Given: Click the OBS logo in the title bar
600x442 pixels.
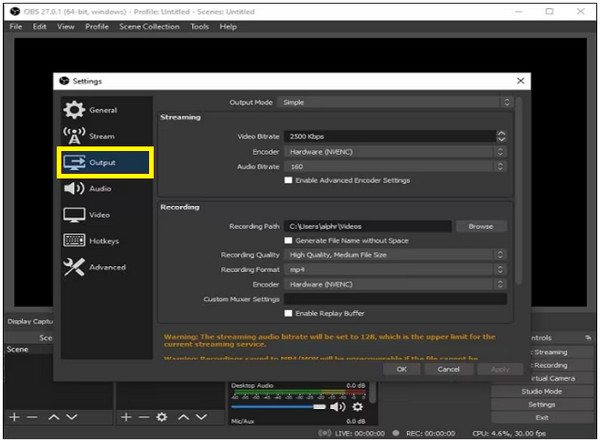Looking at the screenshot, I should coord(15,11).
